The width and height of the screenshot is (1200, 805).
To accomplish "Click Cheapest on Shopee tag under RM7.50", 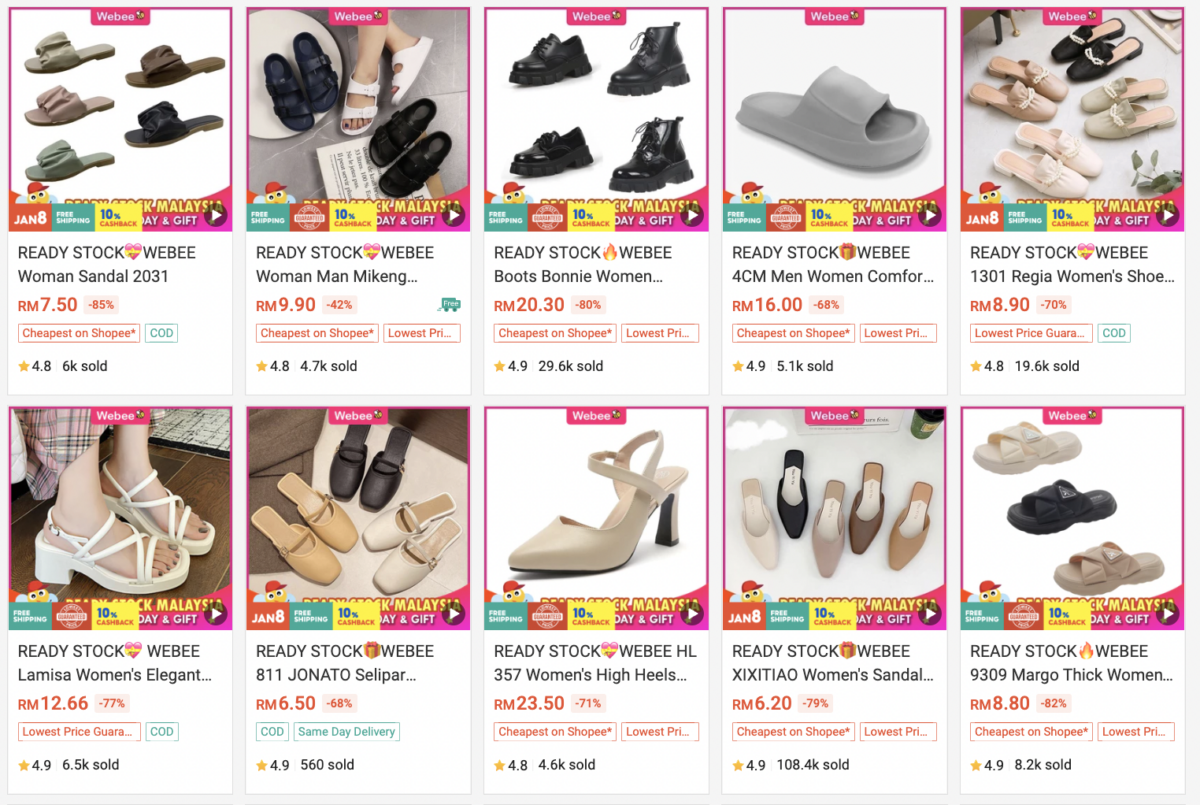I will 79,333.
